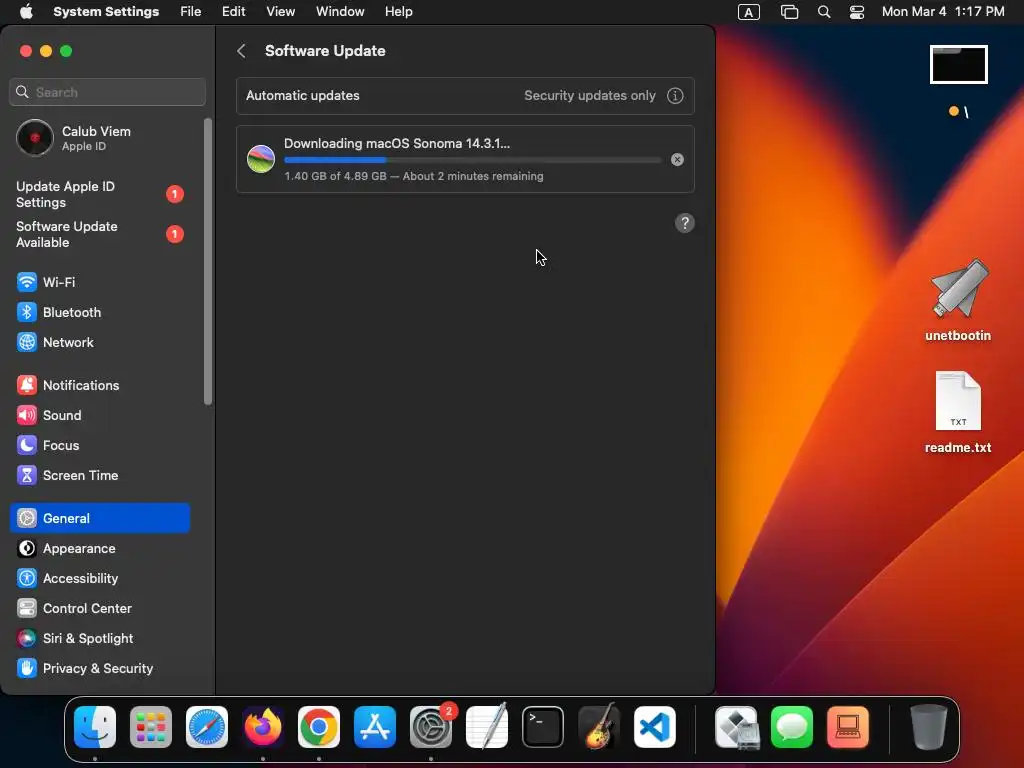
Task: Open Calub Viem Apple ID profile
Action: 100,138
